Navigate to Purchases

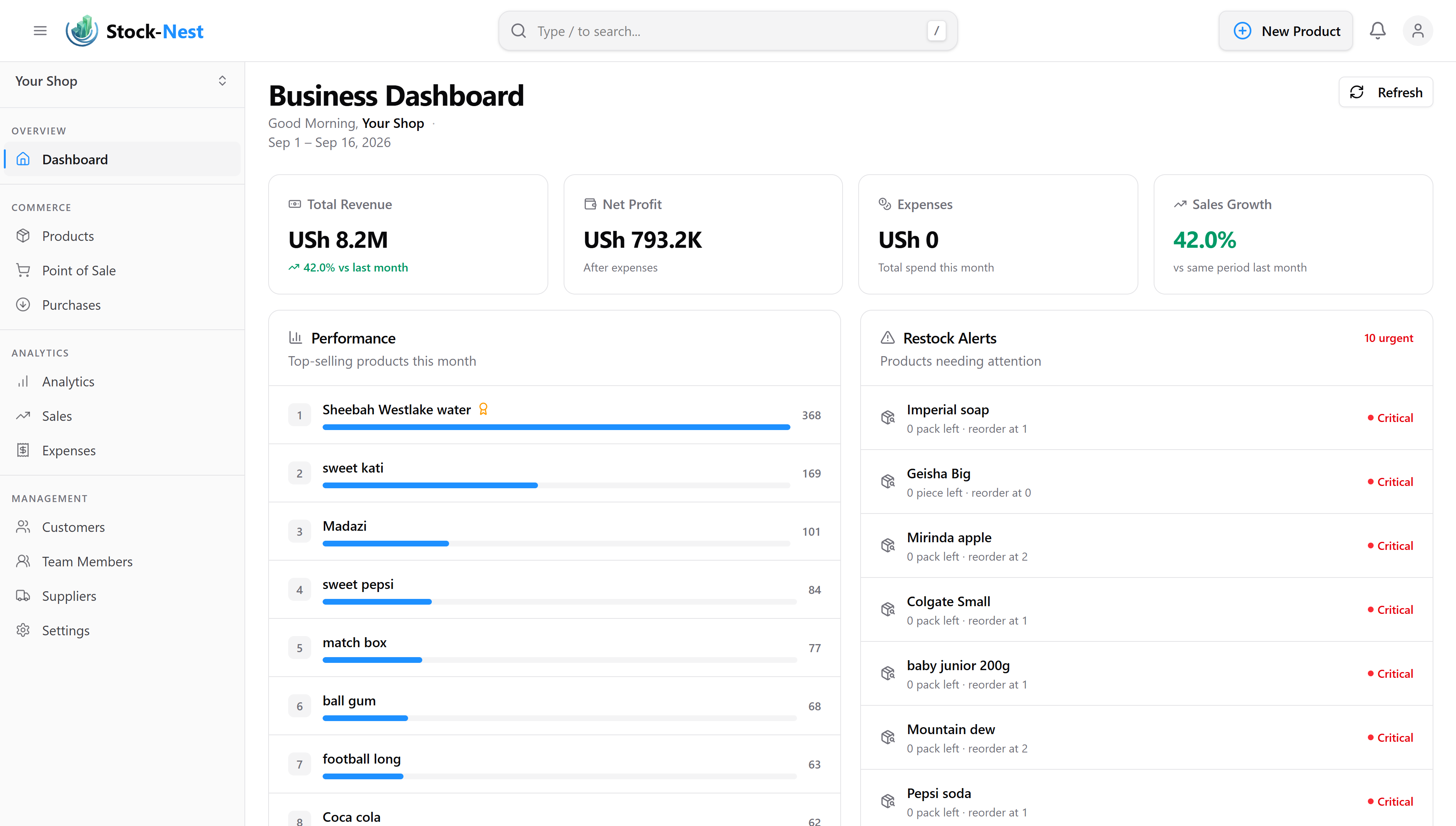122,305
